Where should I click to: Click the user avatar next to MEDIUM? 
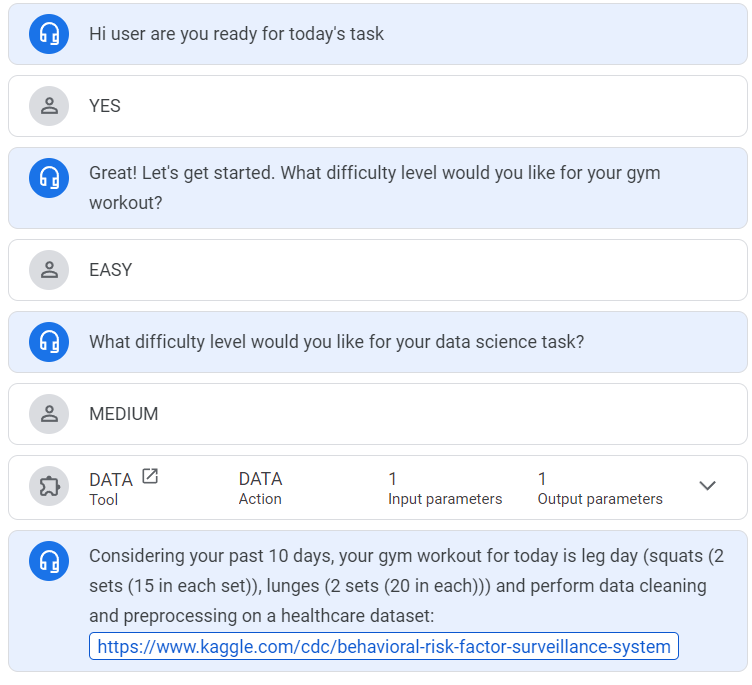point(48,414)
